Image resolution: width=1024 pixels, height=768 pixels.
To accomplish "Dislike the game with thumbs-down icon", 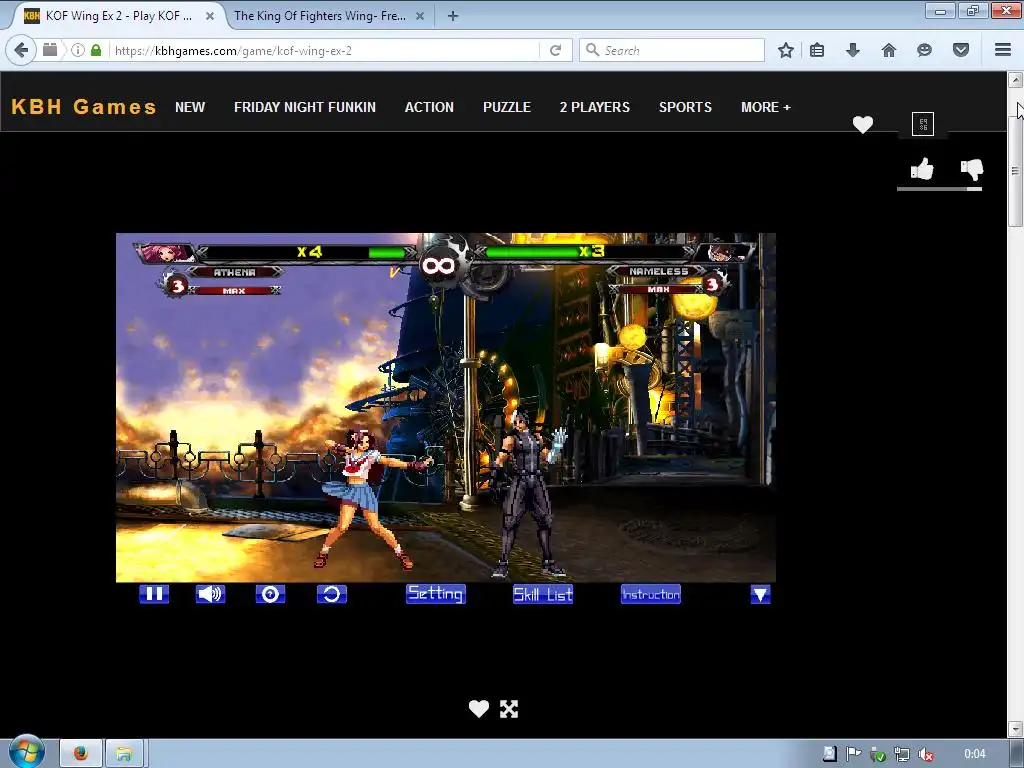I will point(972,169).
